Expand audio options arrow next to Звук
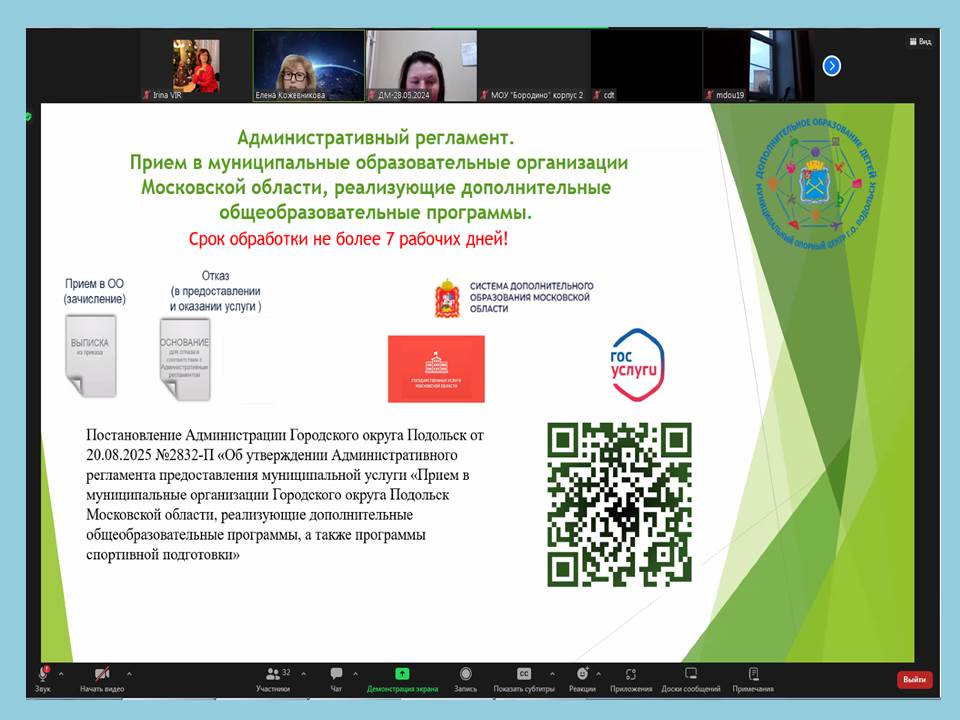960x720 pixels. coord(62,673)
